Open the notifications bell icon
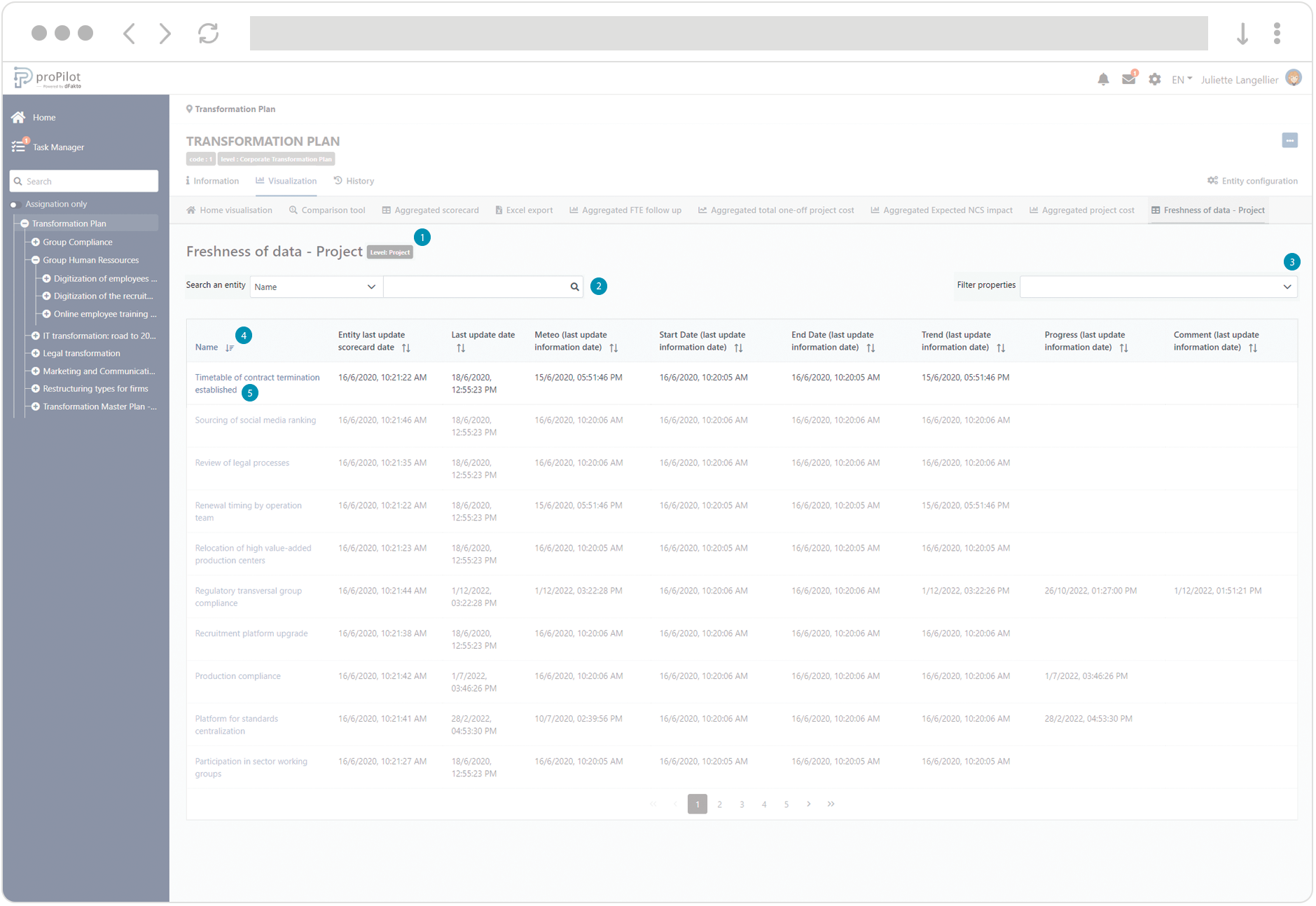Viewport: 1316px width, 906px height. click(1103, 80)
